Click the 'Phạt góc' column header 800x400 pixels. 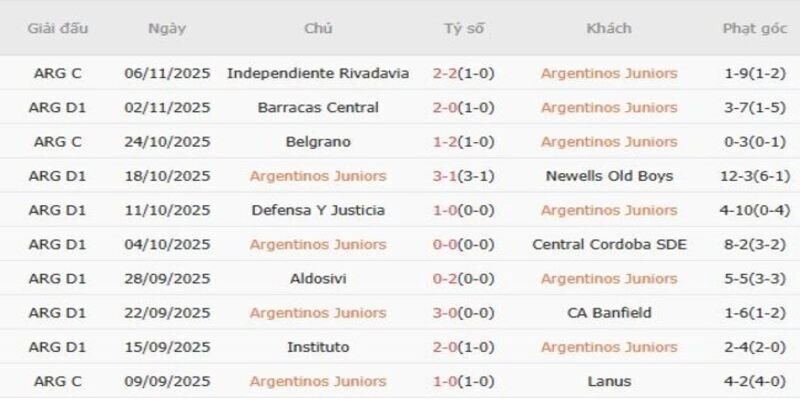click(755, 28)
